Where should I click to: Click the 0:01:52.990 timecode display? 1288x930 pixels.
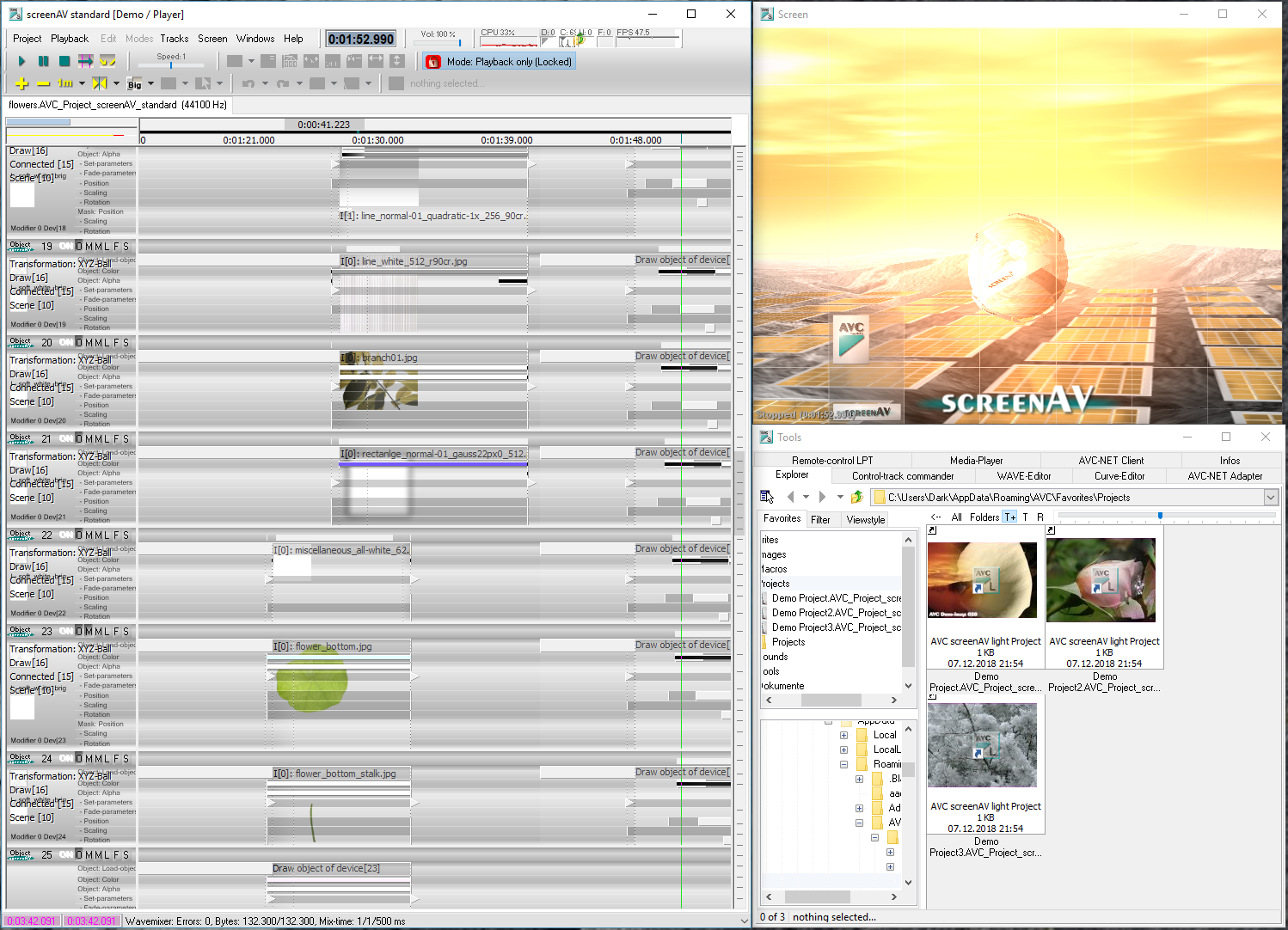pos(361,39)
